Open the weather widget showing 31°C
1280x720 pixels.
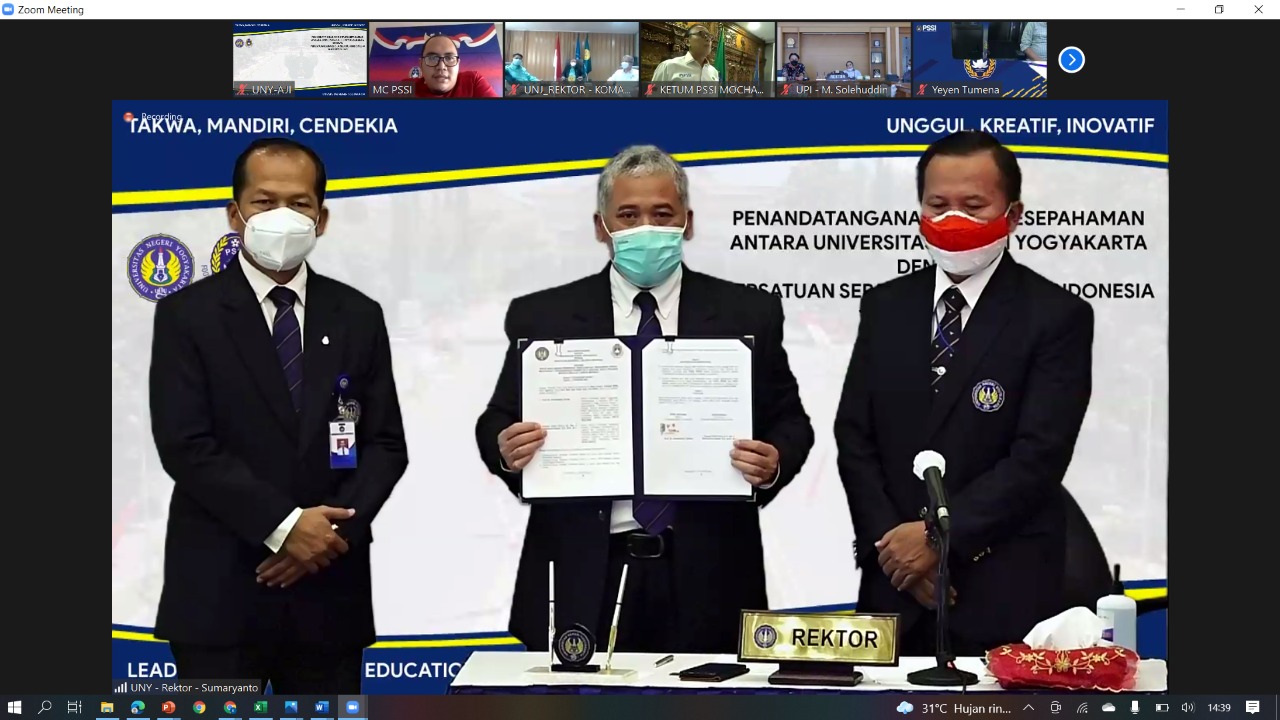tap(955, 708)
